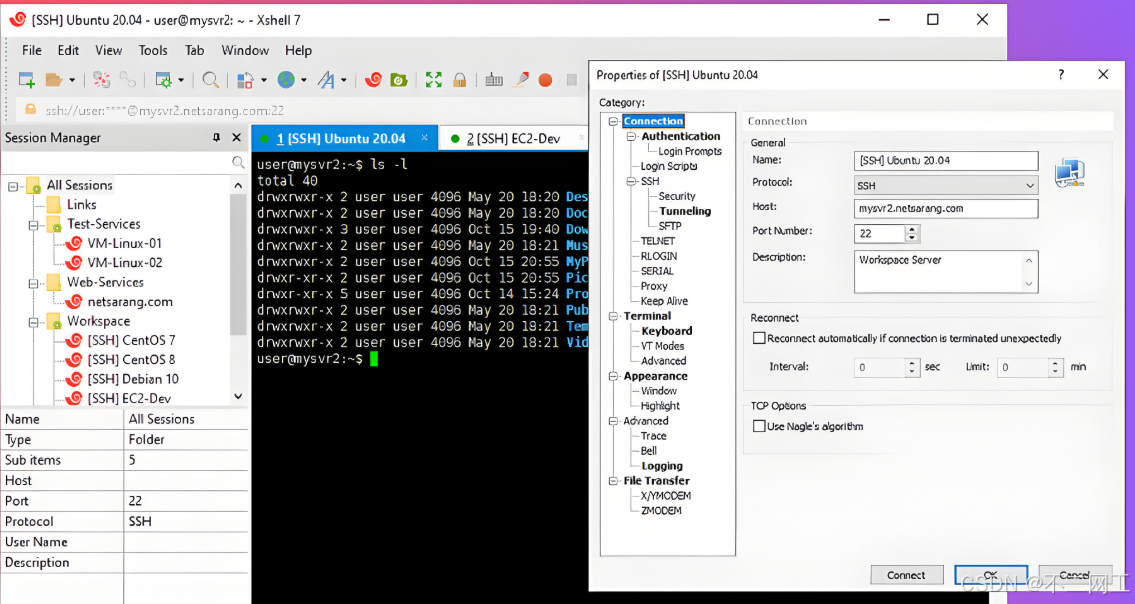This screenshot has width=1135, height=604.
Task: Open dropdown arrow beside globe icon
Action: pos(303,80)
